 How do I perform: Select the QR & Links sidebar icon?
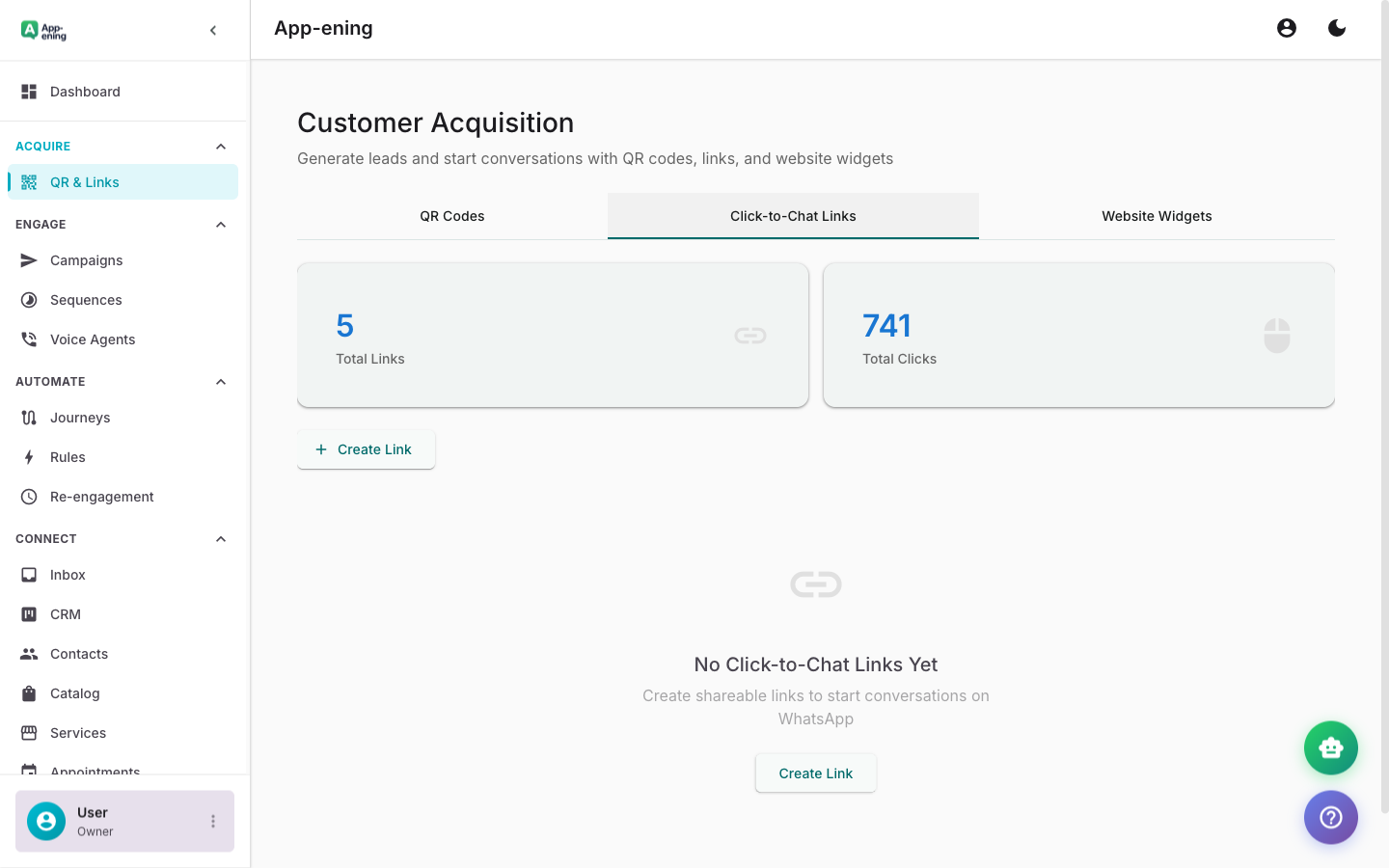[29, 181]
